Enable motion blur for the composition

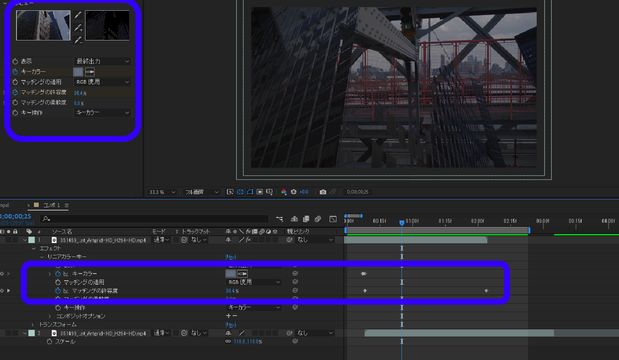click(x=318, y=219)
